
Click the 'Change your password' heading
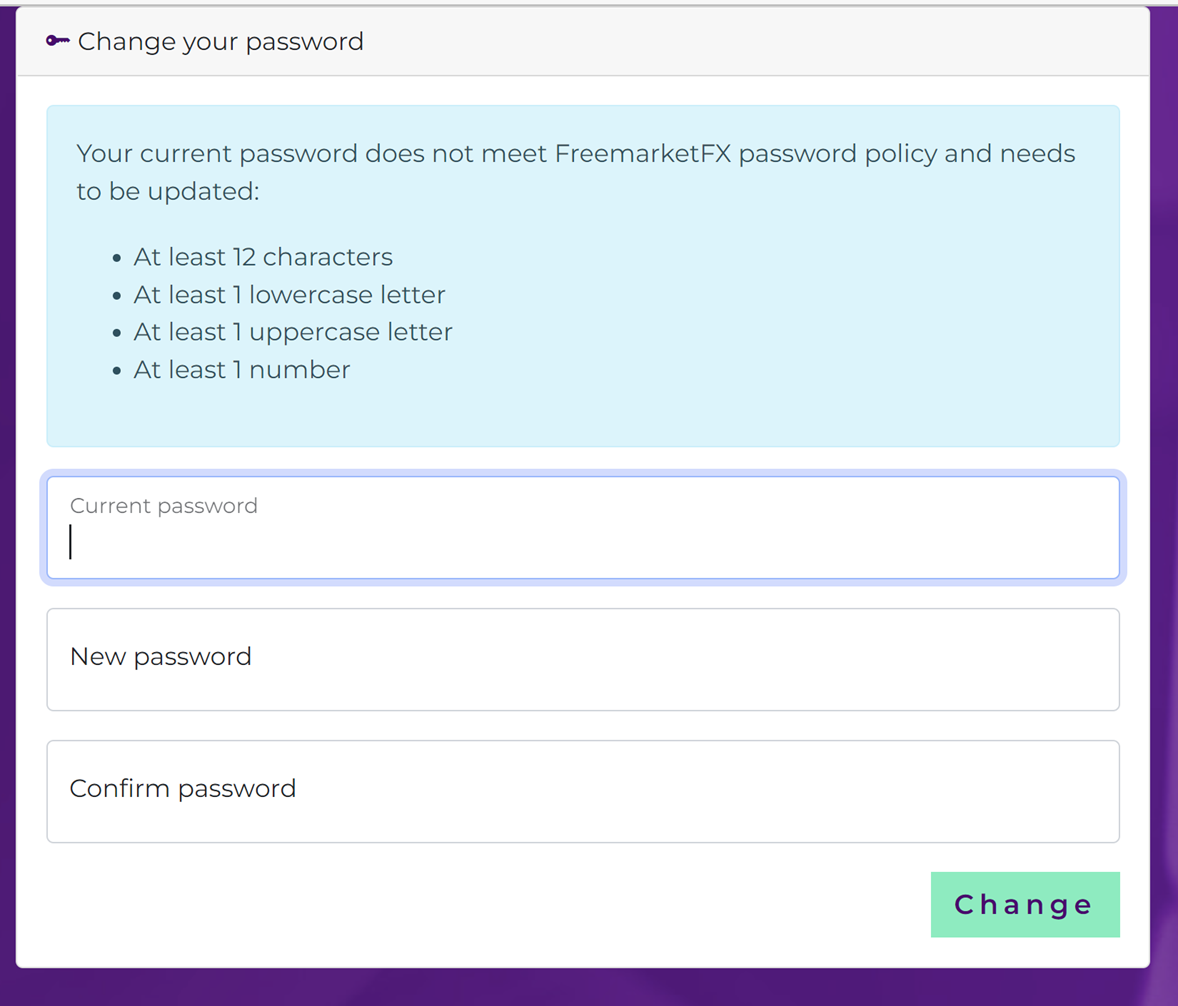click(x=220, y=41)
